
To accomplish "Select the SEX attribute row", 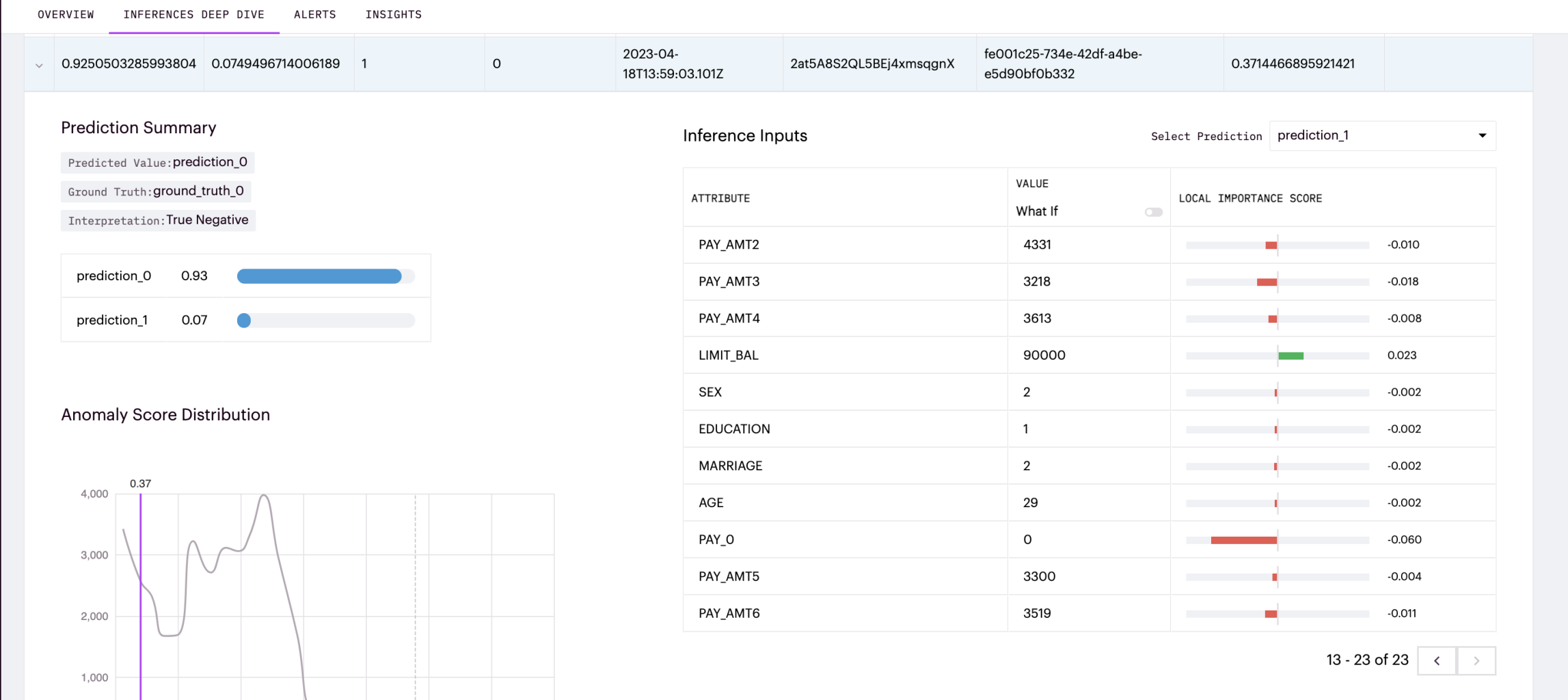I will (1090, 392).
